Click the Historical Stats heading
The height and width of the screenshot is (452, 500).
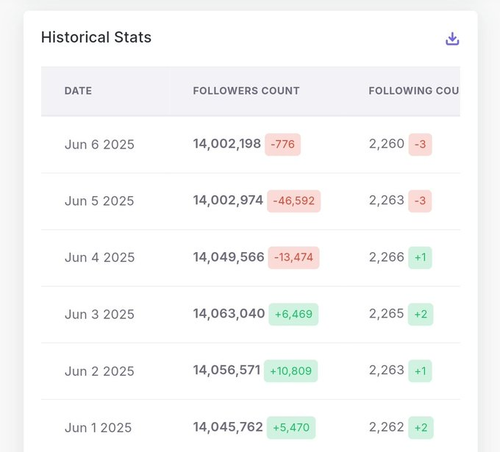[96, 37]
